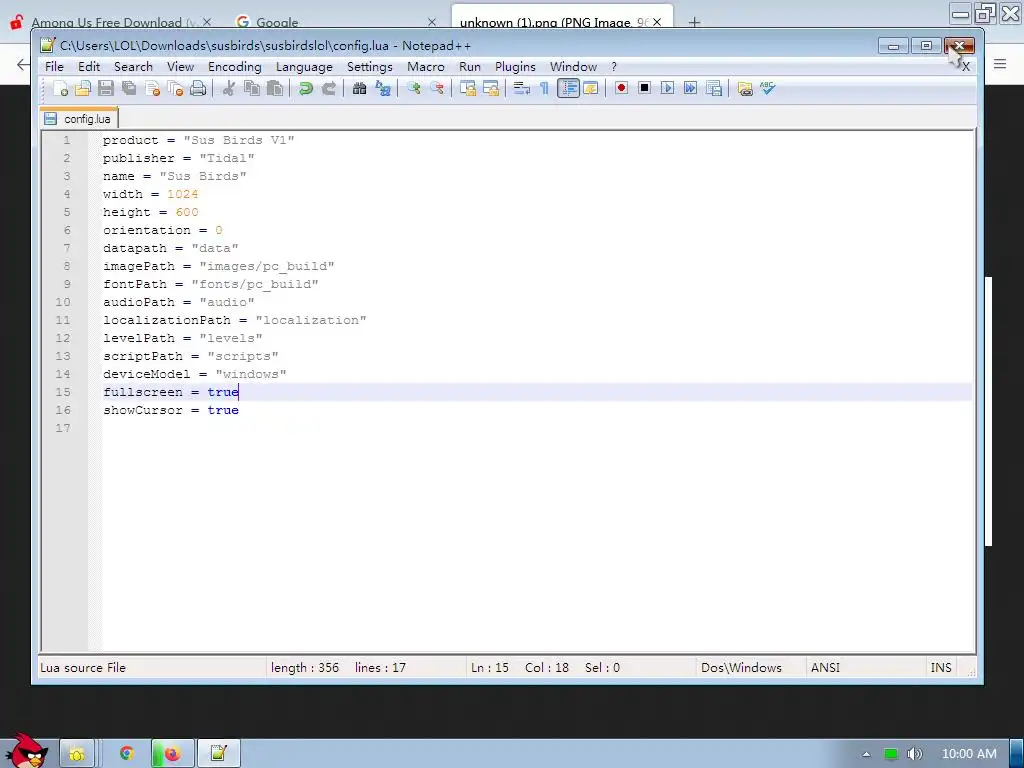
Task: Click the width value 1024
Action: [183, 194]
